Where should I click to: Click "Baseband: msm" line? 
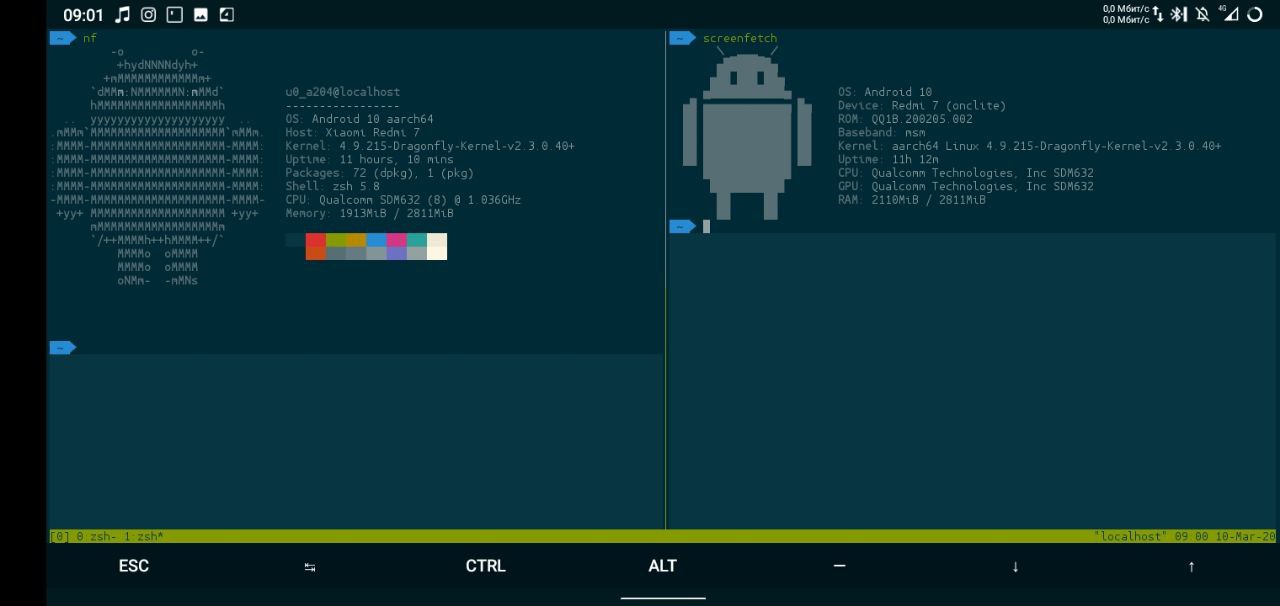[882, 132]
